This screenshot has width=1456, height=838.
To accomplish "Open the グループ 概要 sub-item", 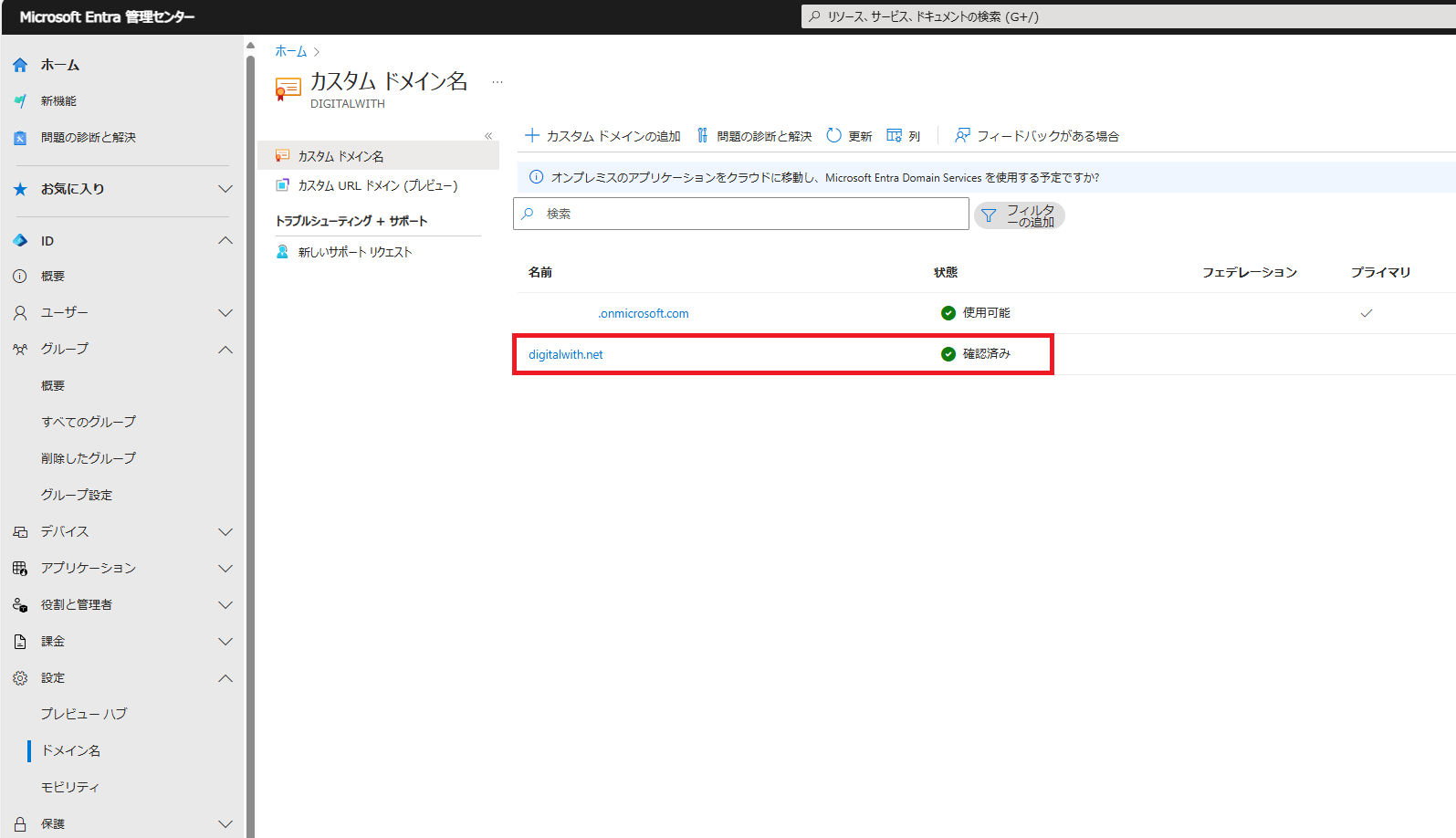I will point(53,386).
